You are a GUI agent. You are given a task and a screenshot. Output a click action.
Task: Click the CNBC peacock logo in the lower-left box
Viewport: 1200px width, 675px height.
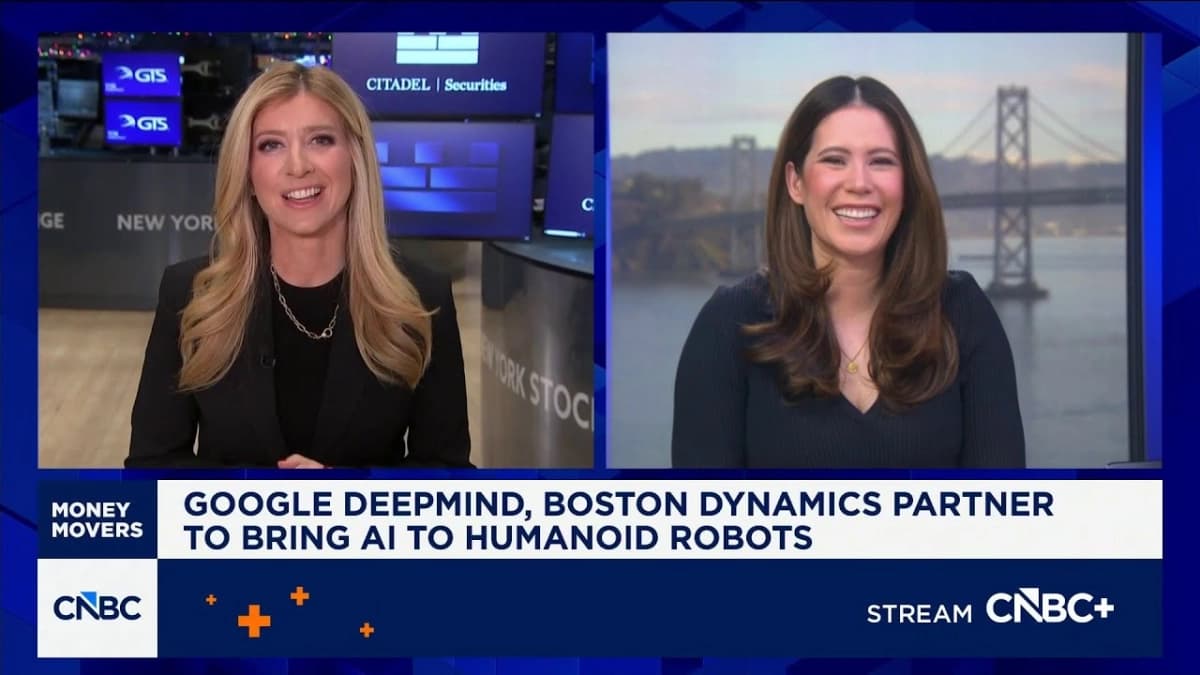tap(97, 607)
